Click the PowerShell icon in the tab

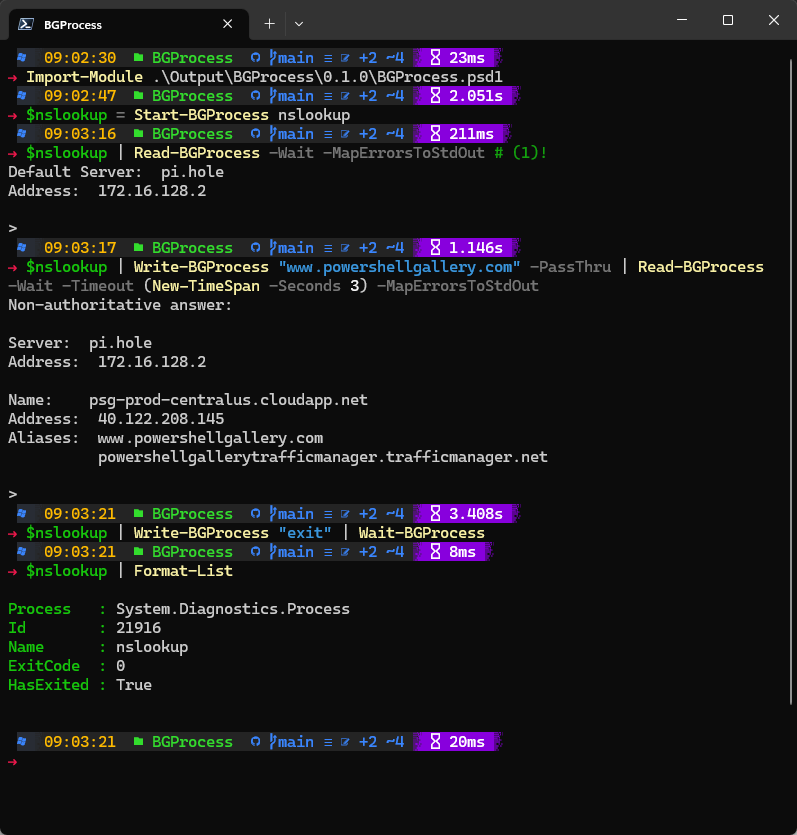[x=26, y=24]
